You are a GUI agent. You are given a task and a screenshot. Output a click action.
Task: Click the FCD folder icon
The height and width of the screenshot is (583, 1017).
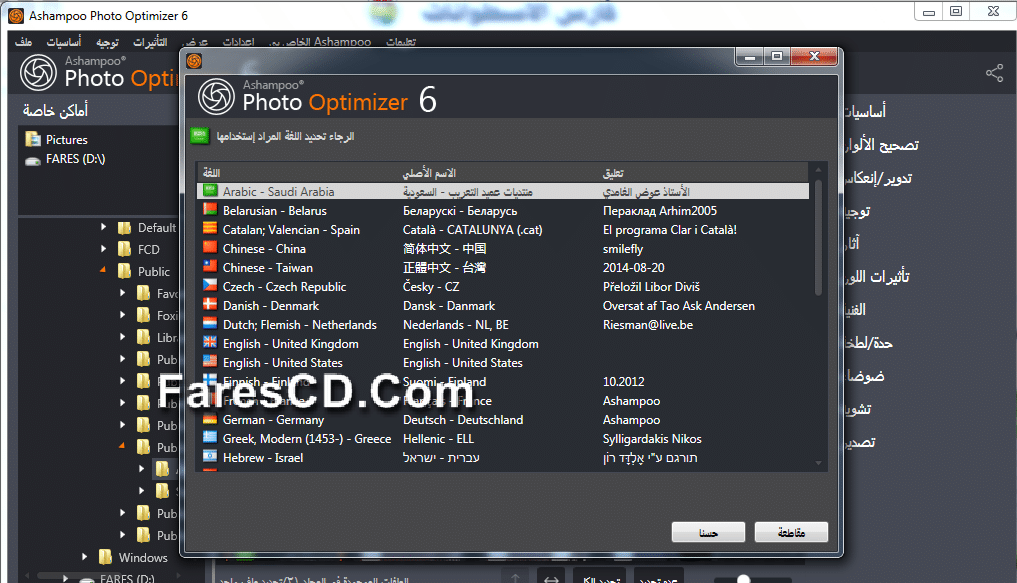pos(125,250)
